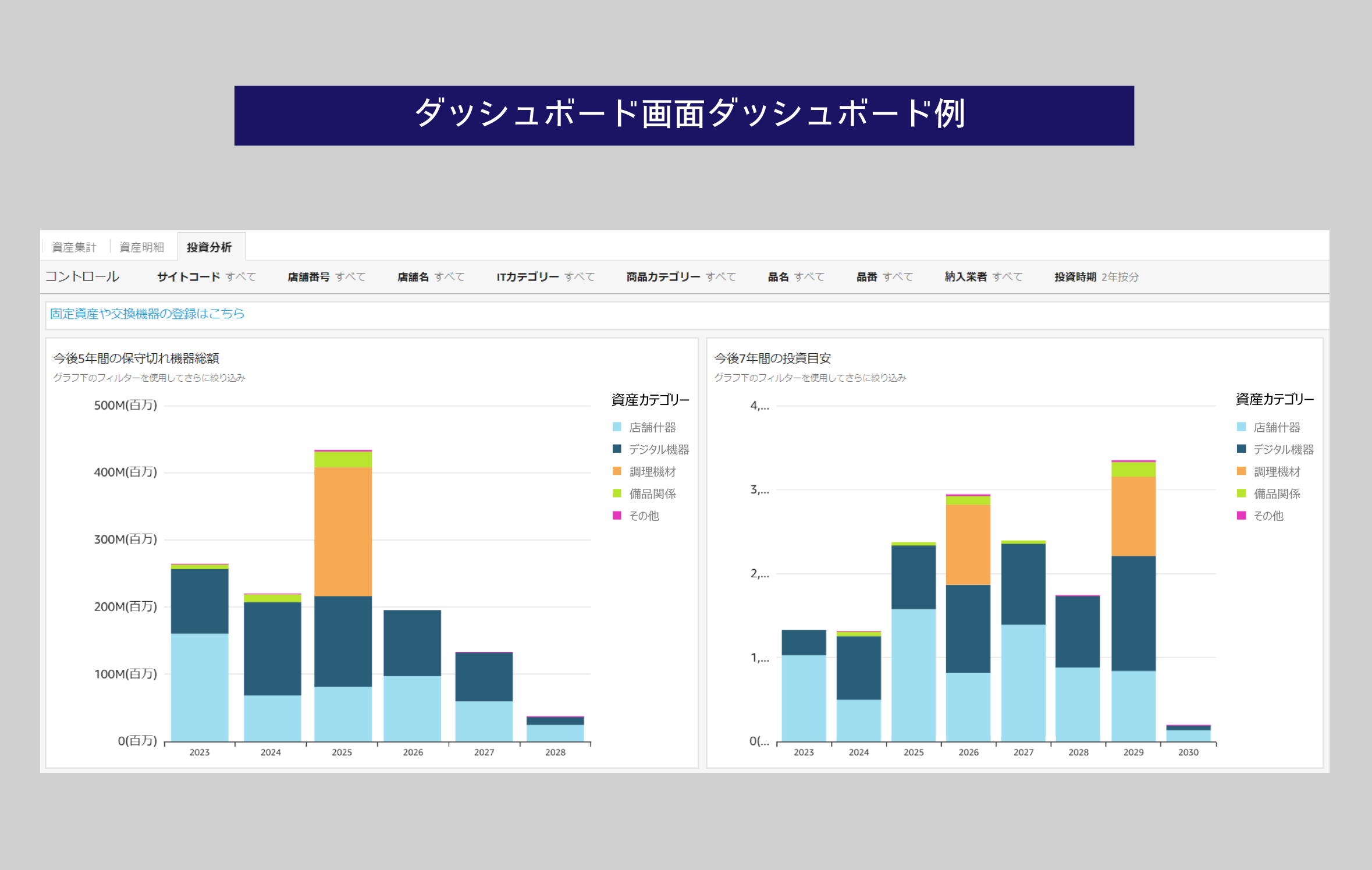Click 調理機材 orange swatch in right legend
1372x870 pixels.
pyautogui.click(x=1241, y=471)
